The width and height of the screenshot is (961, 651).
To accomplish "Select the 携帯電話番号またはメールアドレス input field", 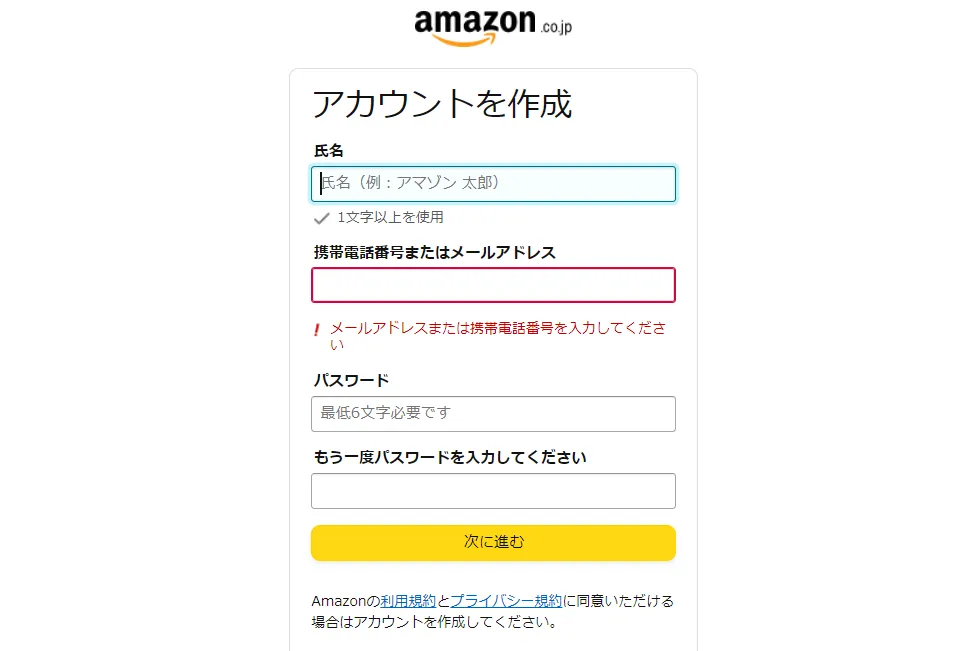I will (493, 285).
